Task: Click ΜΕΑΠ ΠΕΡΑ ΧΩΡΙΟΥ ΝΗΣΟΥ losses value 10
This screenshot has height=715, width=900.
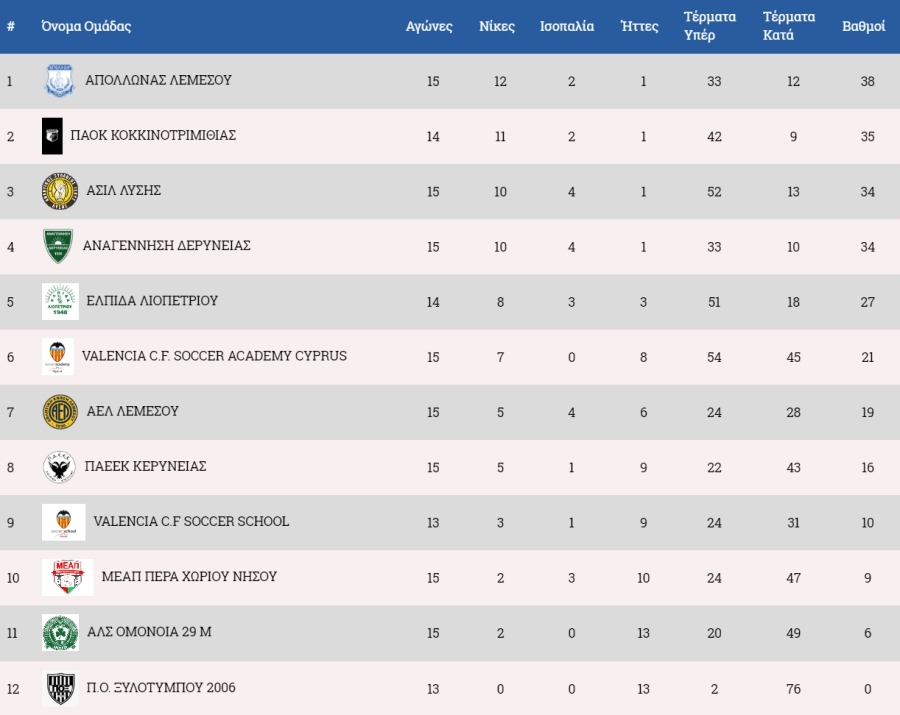Action: tap(643, 578)
